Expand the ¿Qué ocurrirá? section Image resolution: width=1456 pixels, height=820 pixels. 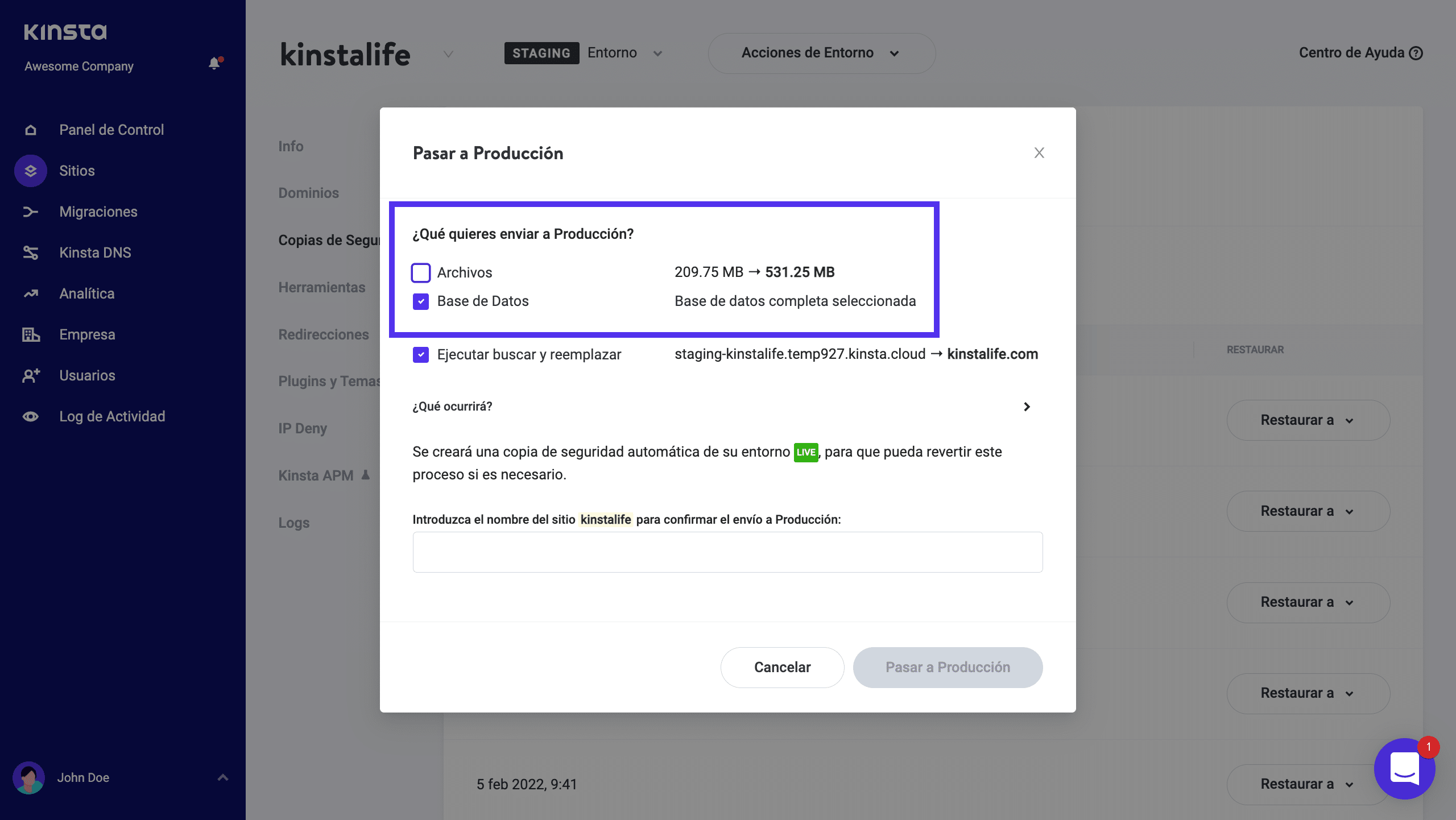pyautogui.click(x=1027, y=407)
